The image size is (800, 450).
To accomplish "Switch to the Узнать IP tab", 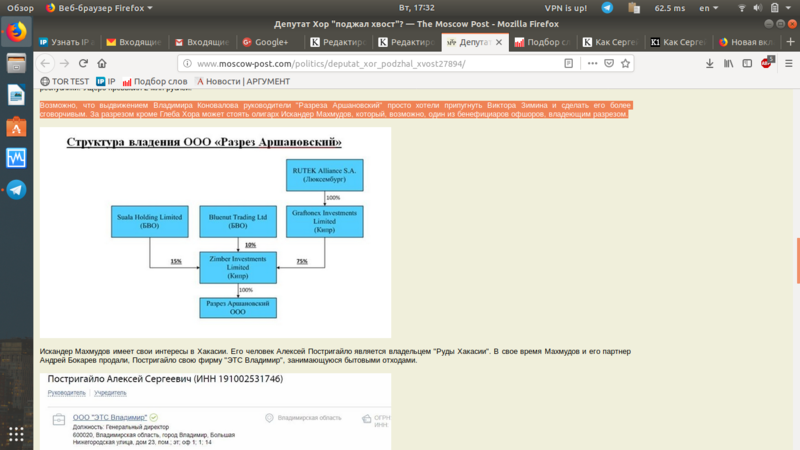I will pos(67,42).
